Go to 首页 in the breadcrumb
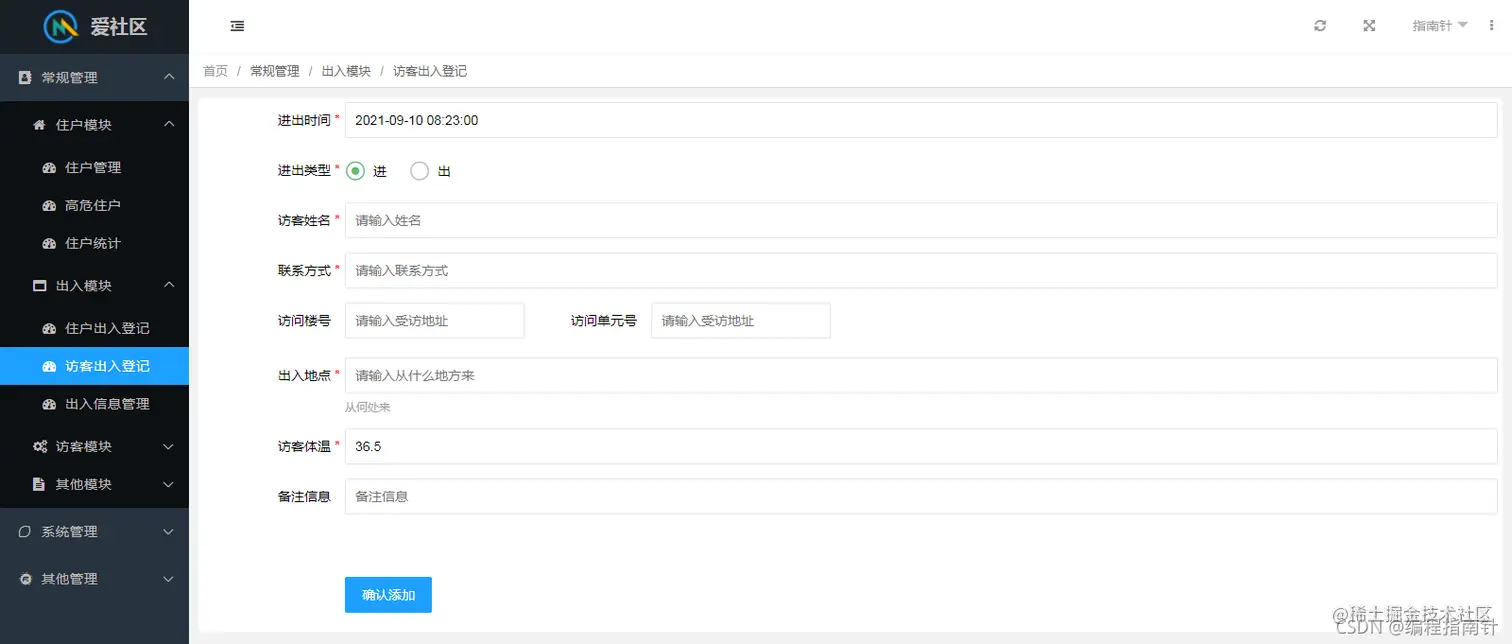The image size is (1512, 644). coord(215,71)
